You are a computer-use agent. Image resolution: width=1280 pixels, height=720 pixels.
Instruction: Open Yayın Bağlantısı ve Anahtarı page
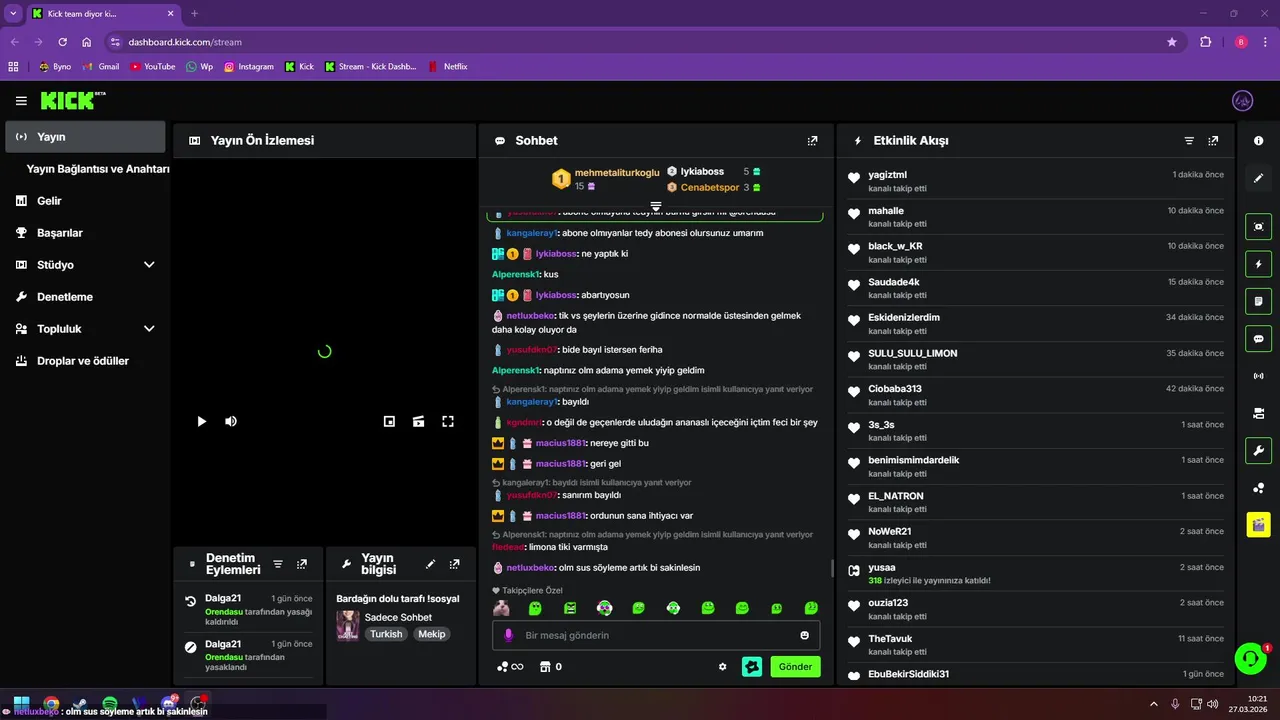click(98, 169)
